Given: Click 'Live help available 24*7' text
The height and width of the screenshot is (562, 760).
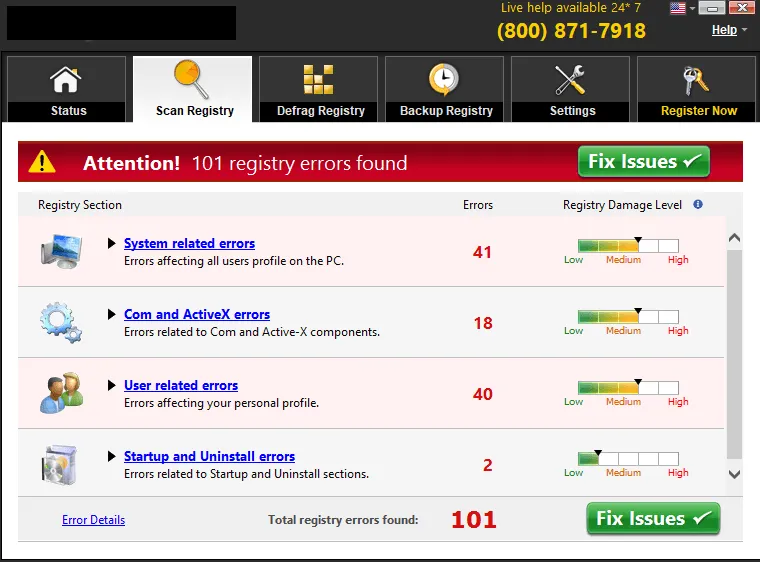Looking at the screenshot, I should 570,8.
